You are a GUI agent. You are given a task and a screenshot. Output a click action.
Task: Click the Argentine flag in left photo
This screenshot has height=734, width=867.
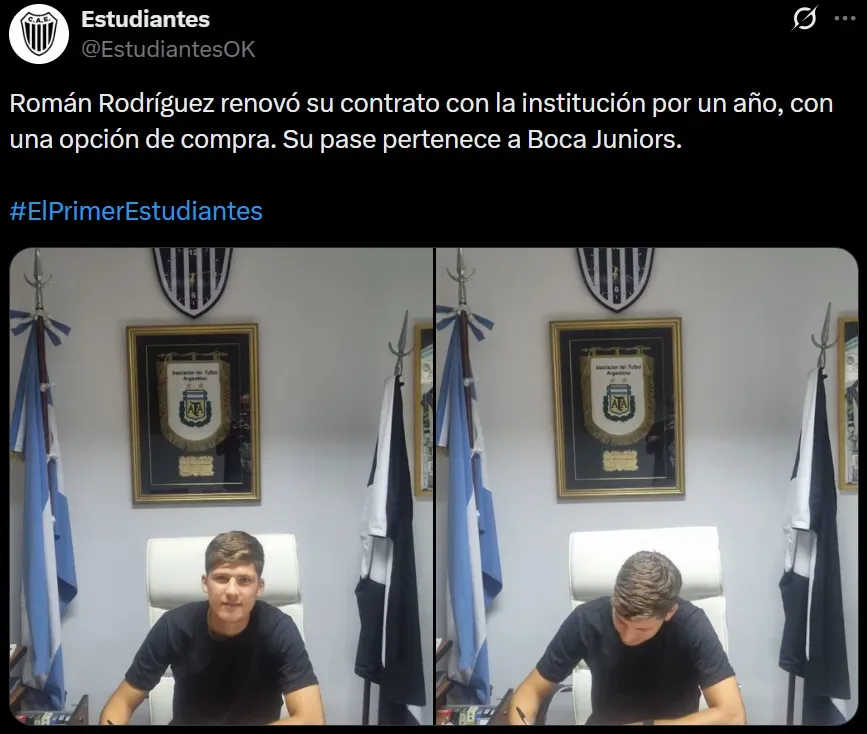point(41,487)
